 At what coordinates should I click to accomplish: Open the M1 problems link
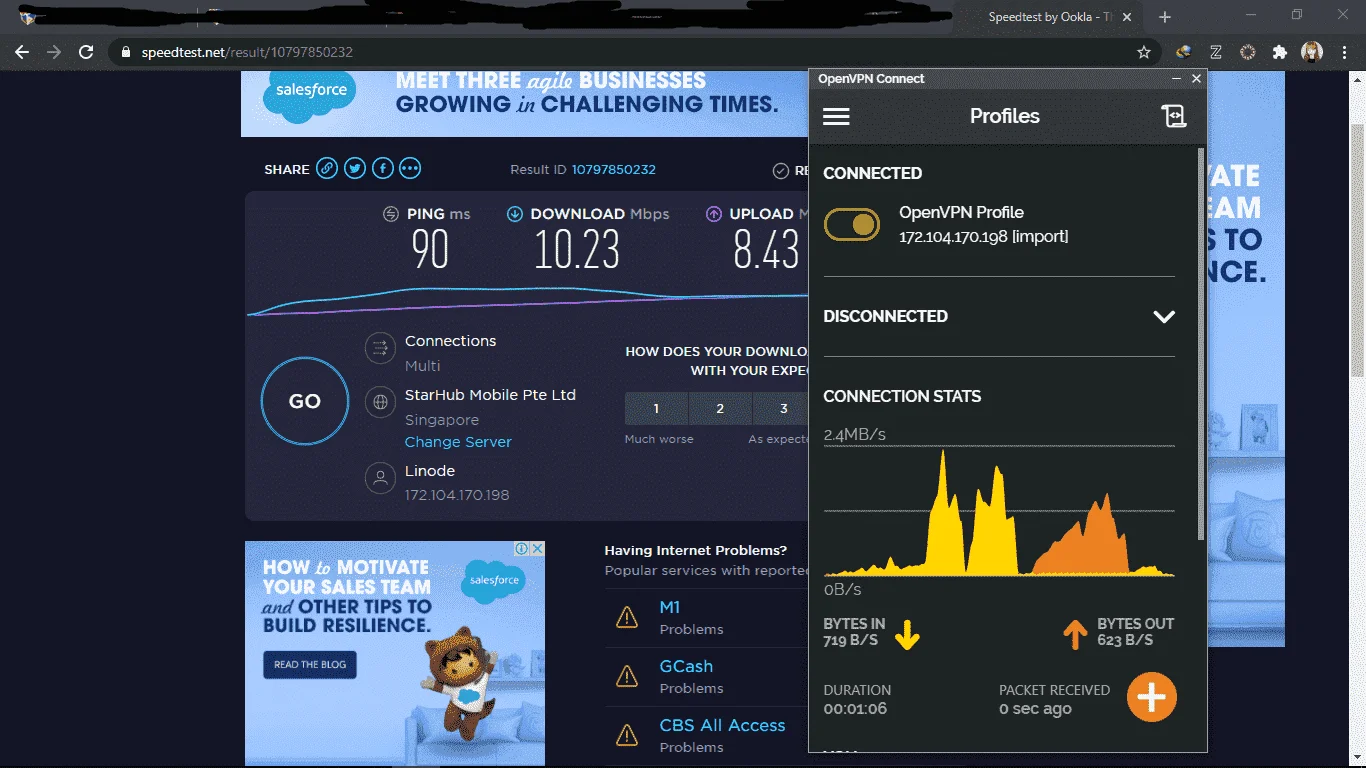(x=670, y=607)
